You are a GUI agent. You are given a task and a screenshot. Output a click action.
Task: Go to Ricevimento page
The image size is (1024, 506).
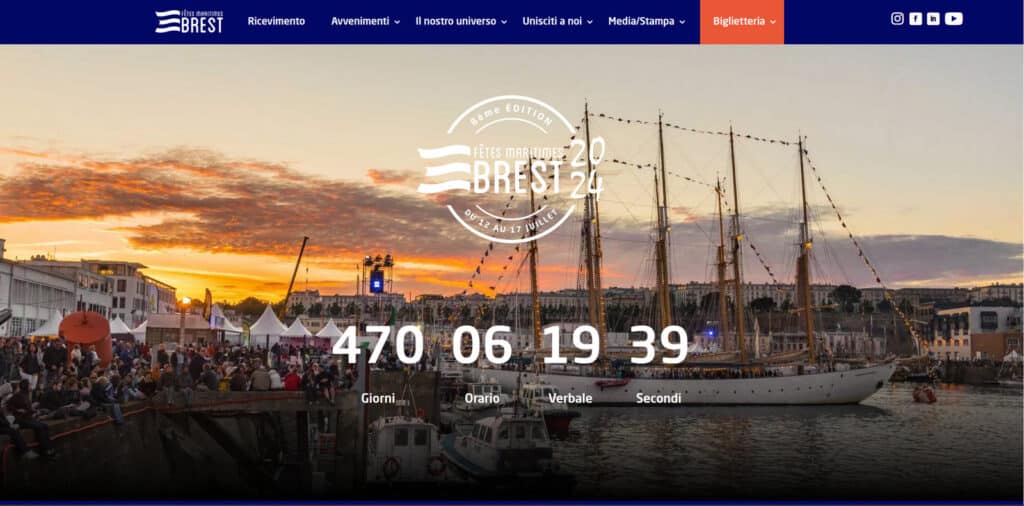coord(276,21)
